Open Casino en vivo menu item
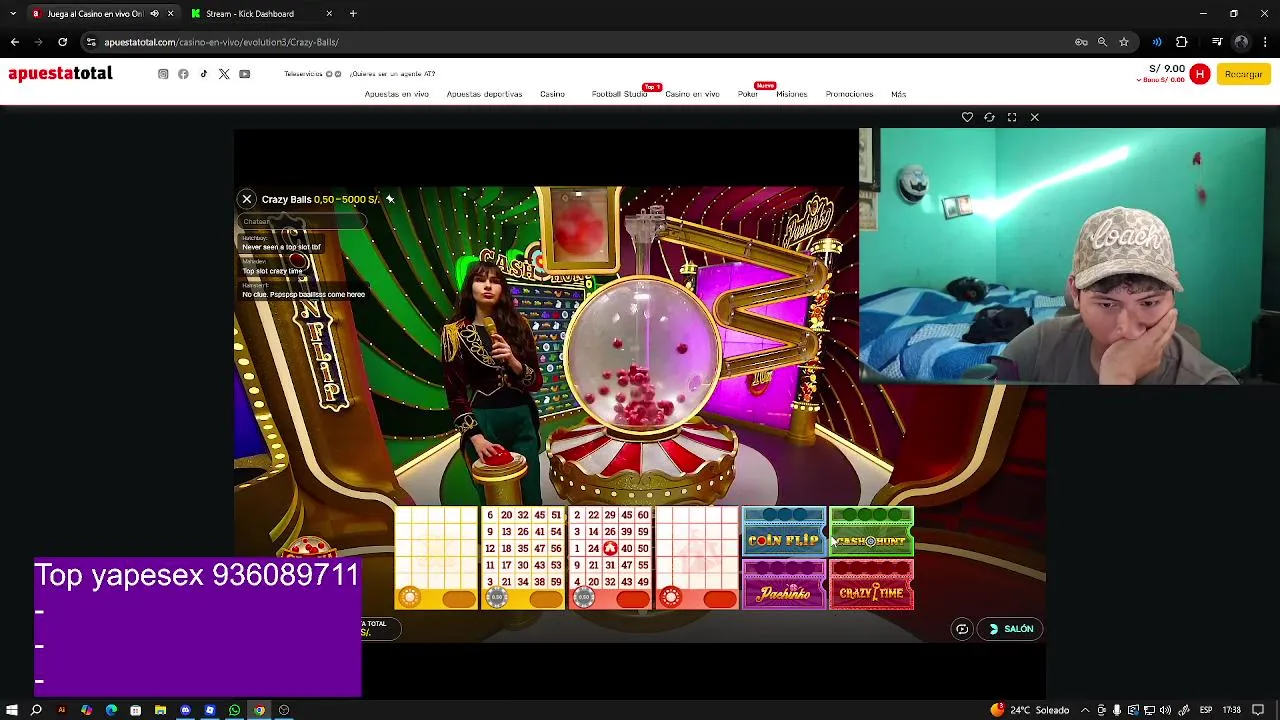This screenshot has width=1280, height=720. (692, 94)
